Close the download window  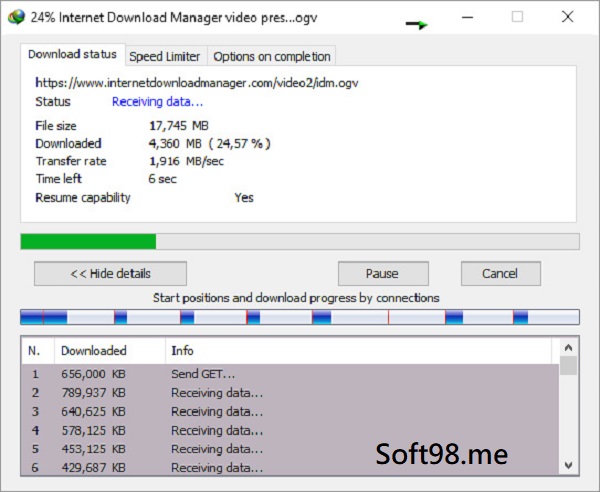567,16
